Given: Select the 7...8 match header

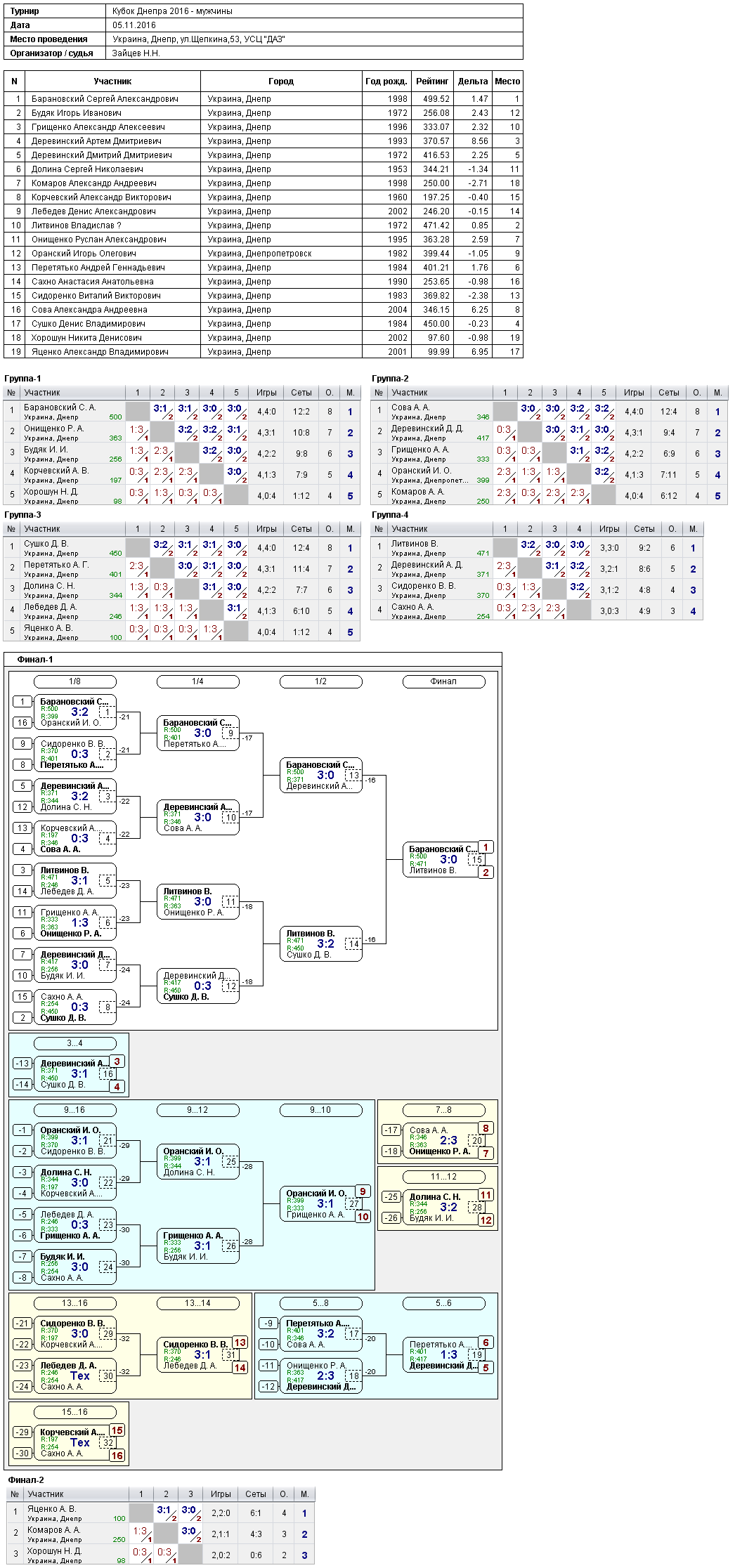Looking at the screenshot, I should (x=443, y=1110).
